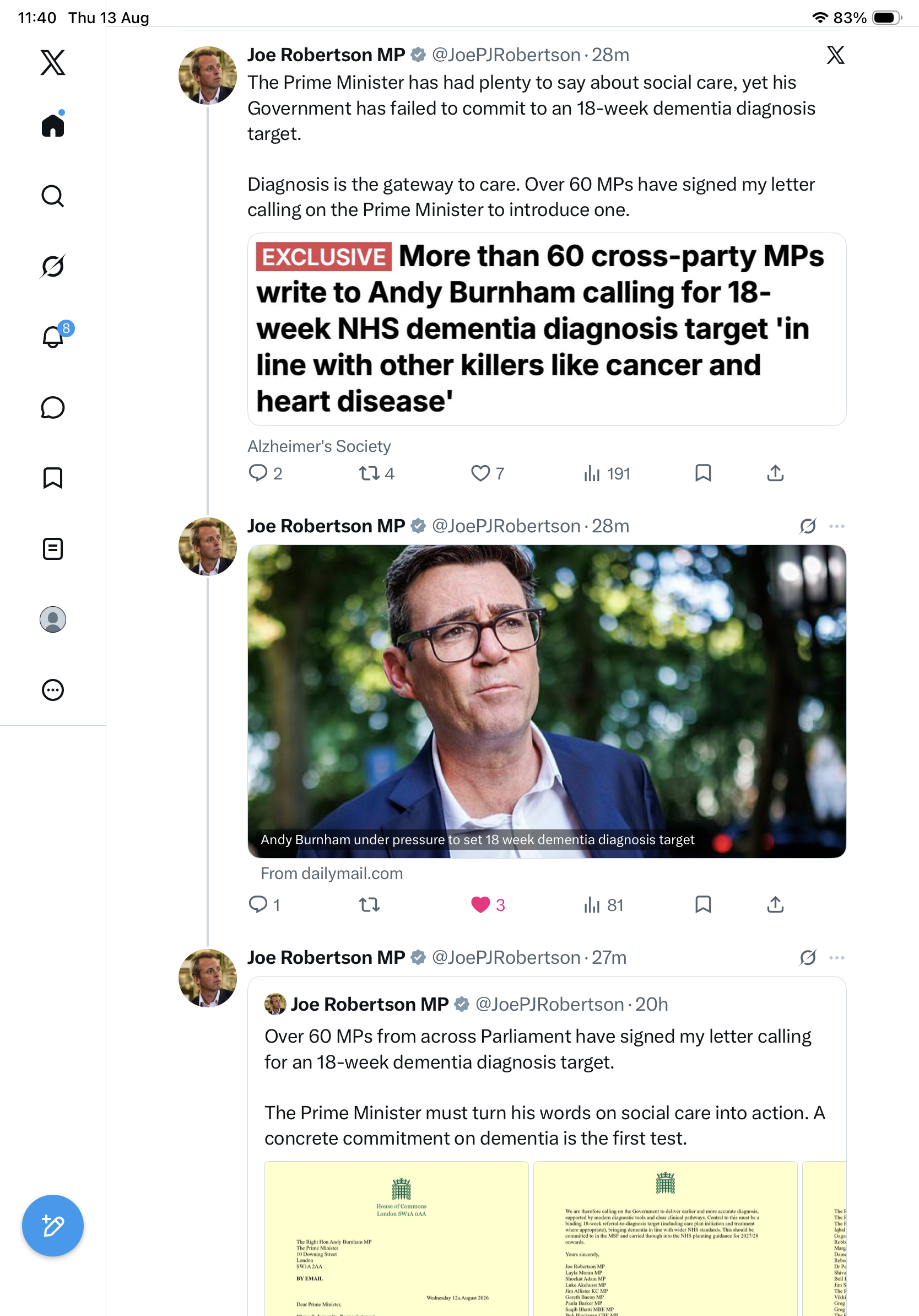View analytics showing 191 views

point(606,473)
